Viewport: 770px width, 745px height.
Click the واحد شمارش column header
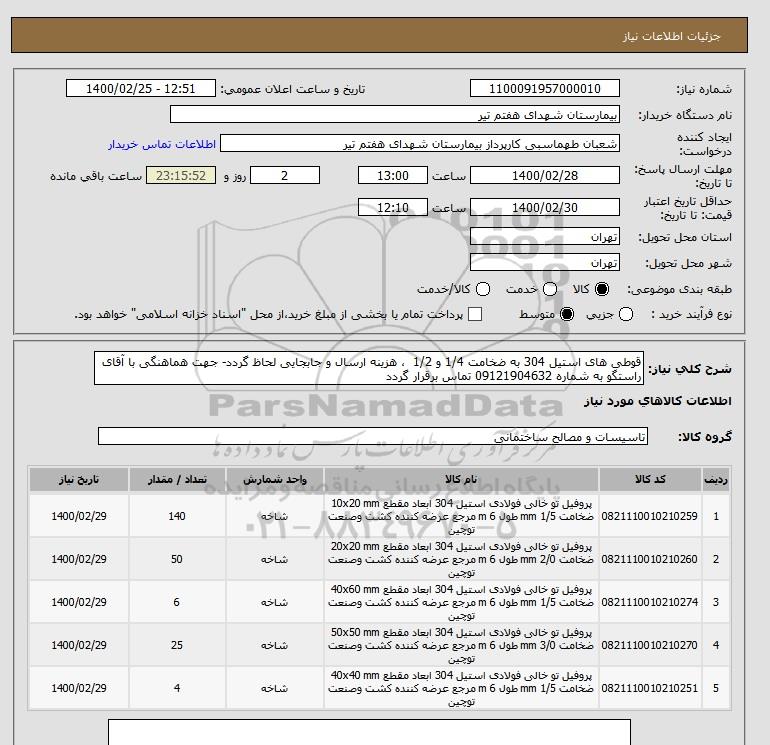tap(275, 480)
